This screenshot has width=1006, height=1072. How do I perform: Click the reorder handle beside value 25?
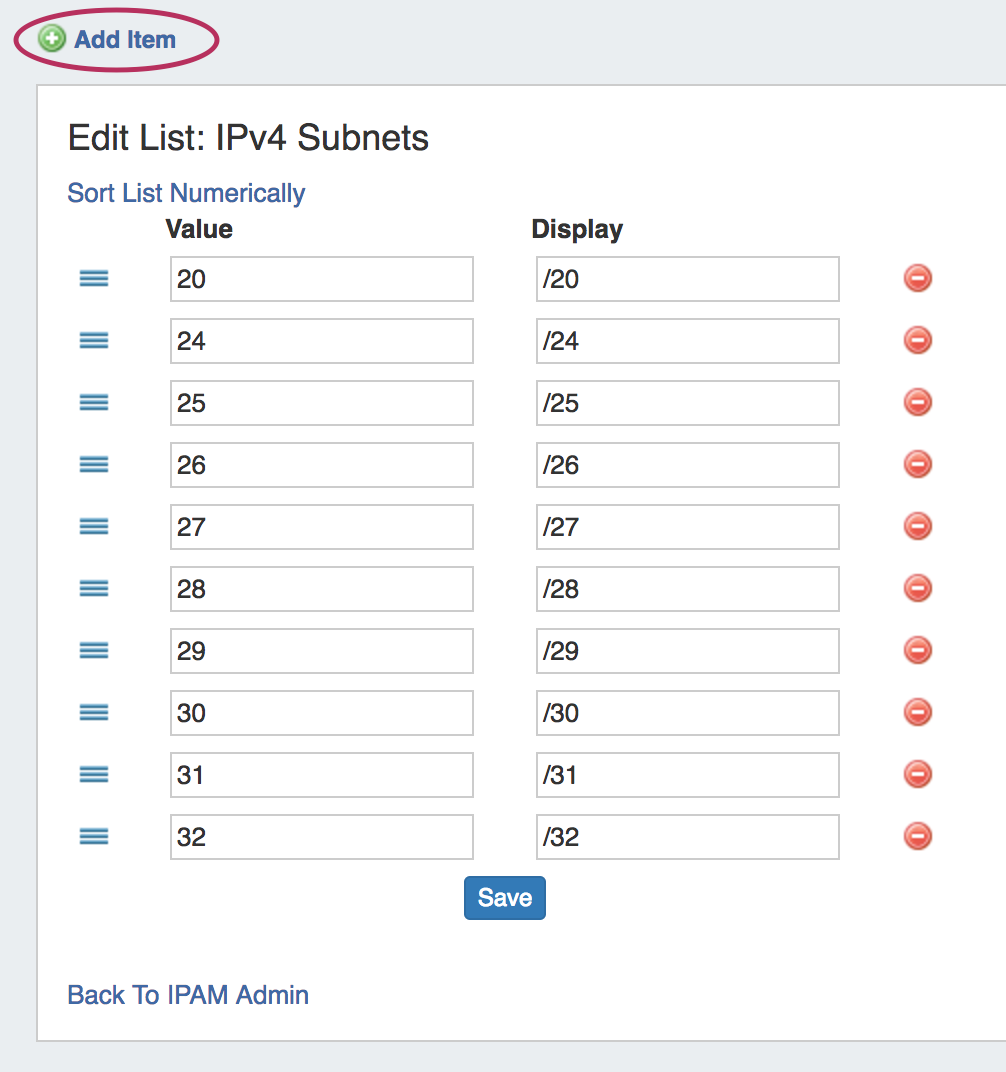[x=94, y=403]
